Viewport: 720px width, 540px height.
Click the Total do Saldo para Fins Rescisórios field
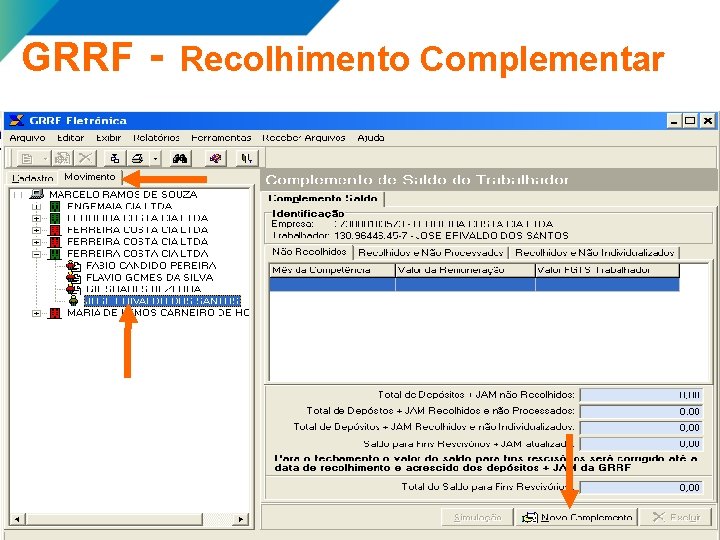[x=641, y=487]
